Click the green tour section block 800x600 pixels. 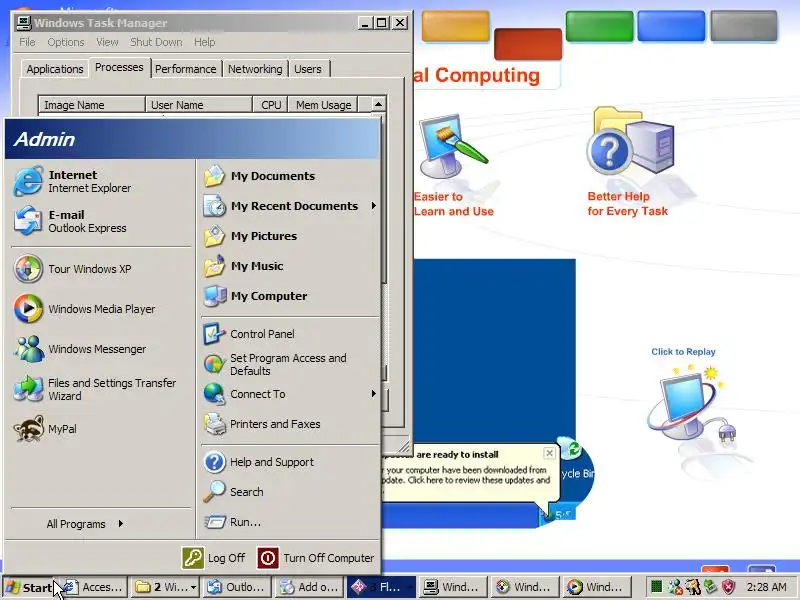tap(599, 26)
